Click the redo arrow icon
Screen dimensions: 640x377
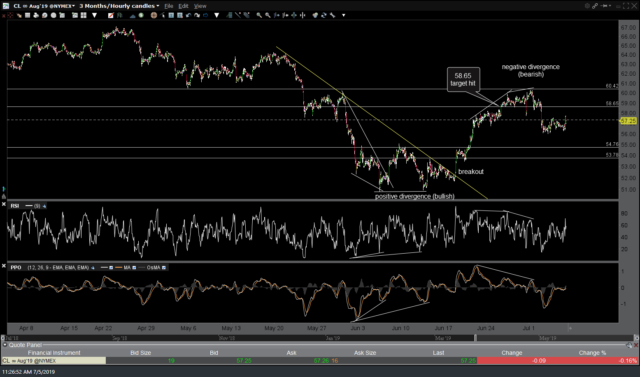point(197,15)
